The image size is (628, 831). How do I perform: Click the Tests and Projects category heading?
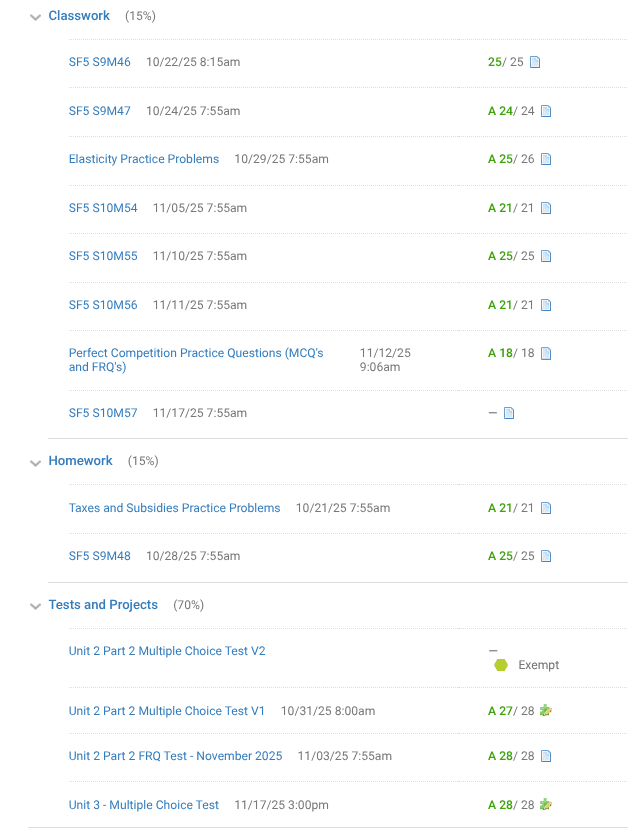click(x=103, y=605)
